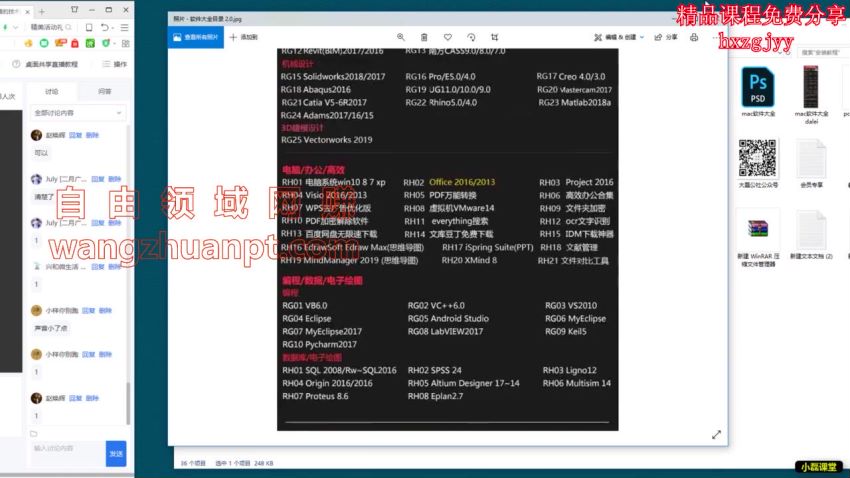This screenshot has width=850, height=478.
Task: Click 'RH08 Eplan2.7' in the photo
Action: click(435, 396)
